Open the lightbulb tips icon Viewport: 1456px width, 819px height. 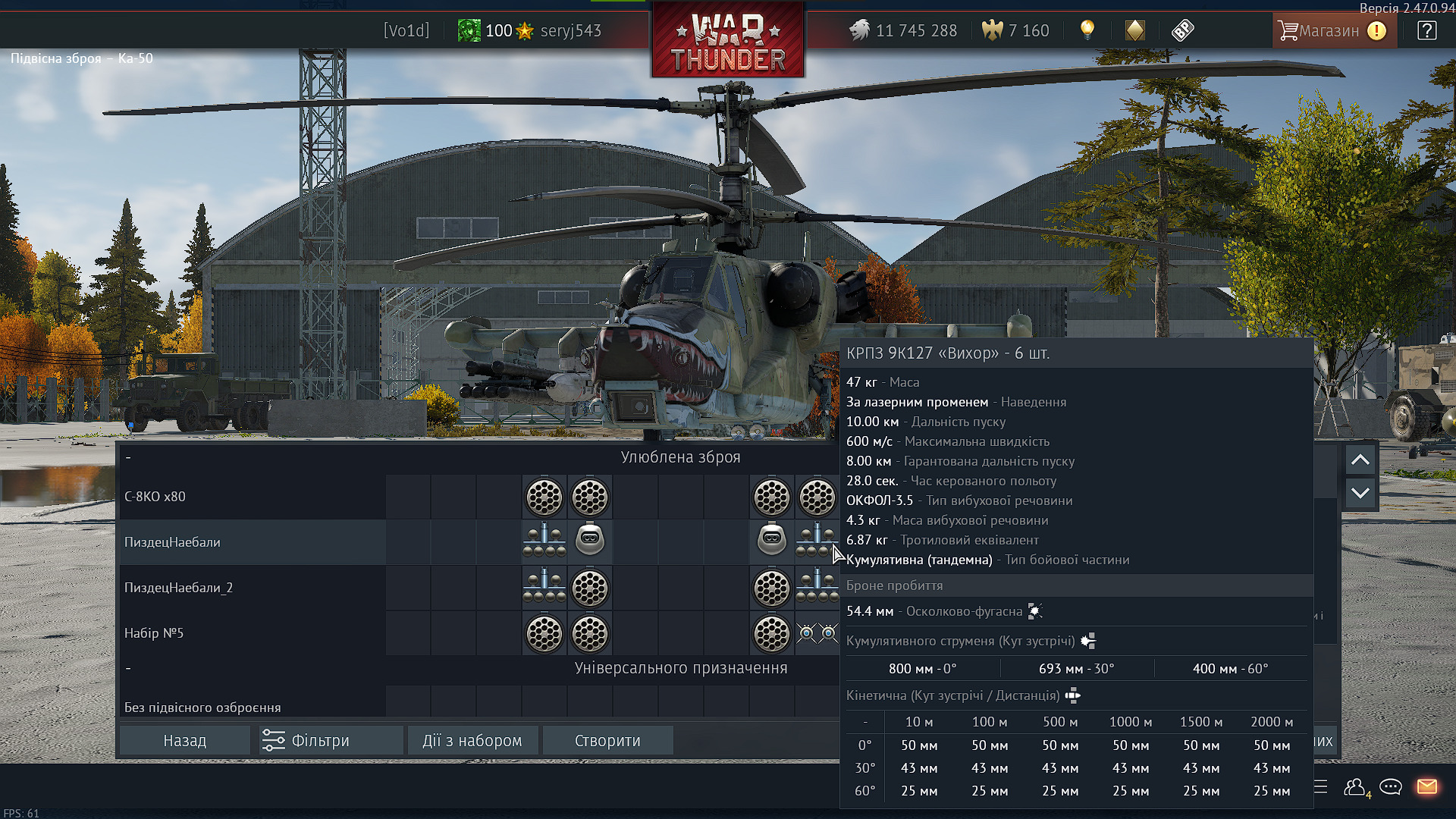1087,30
